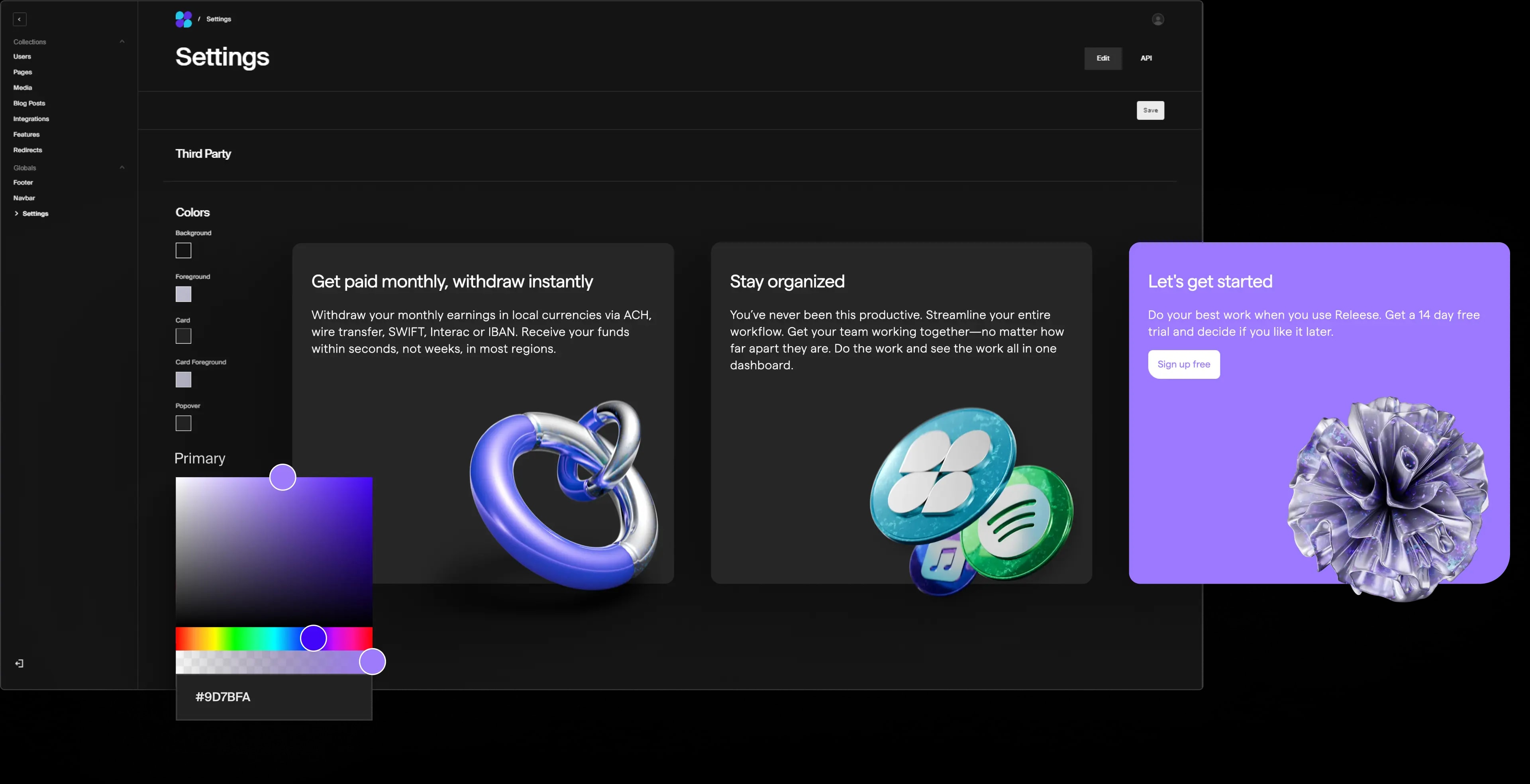
Task: Click the Colors section heading
Action: [x=192, y=213]
